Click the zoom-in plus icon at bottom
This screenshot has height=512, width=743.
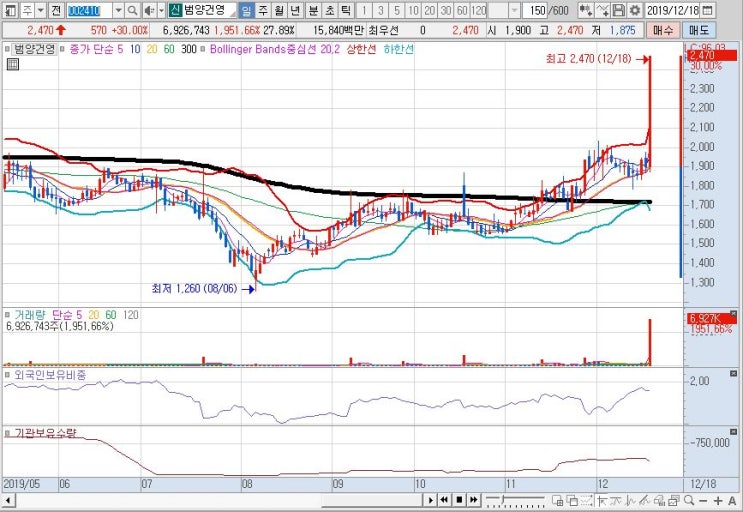[718, 500]
